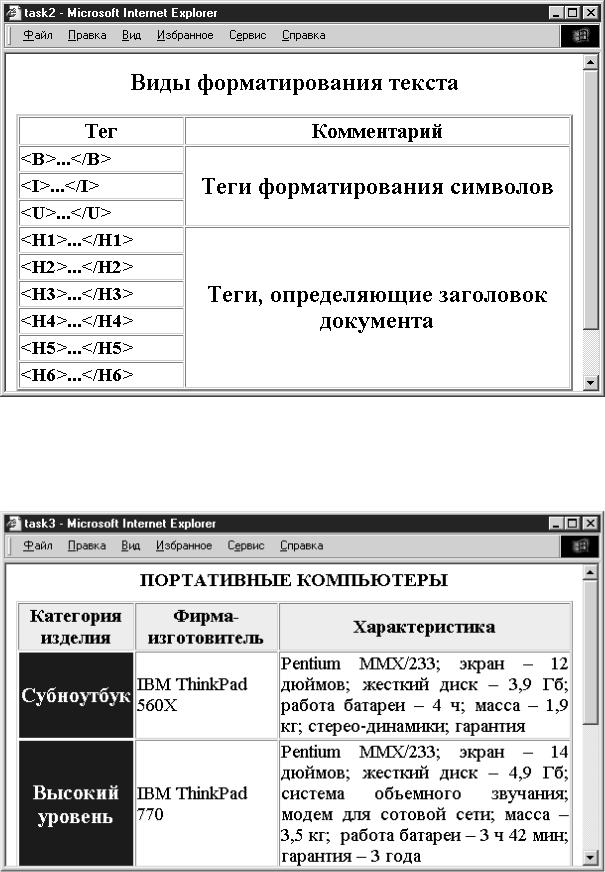Click the <H3>...</H3> table cell
Viewport: 605px width, 872px height.
pyautogui.click(x=101, y=294)
